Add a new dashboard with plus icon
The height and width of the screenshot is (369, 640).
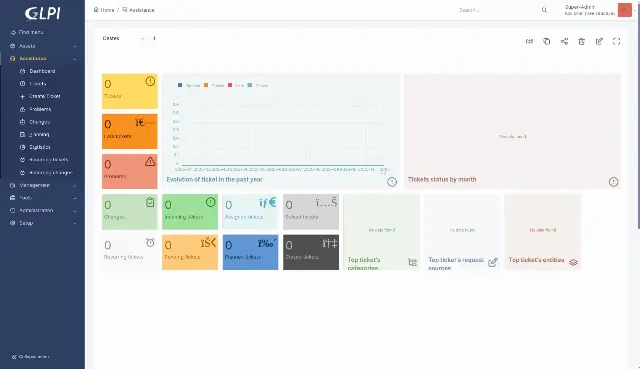(x=154, y=38)
